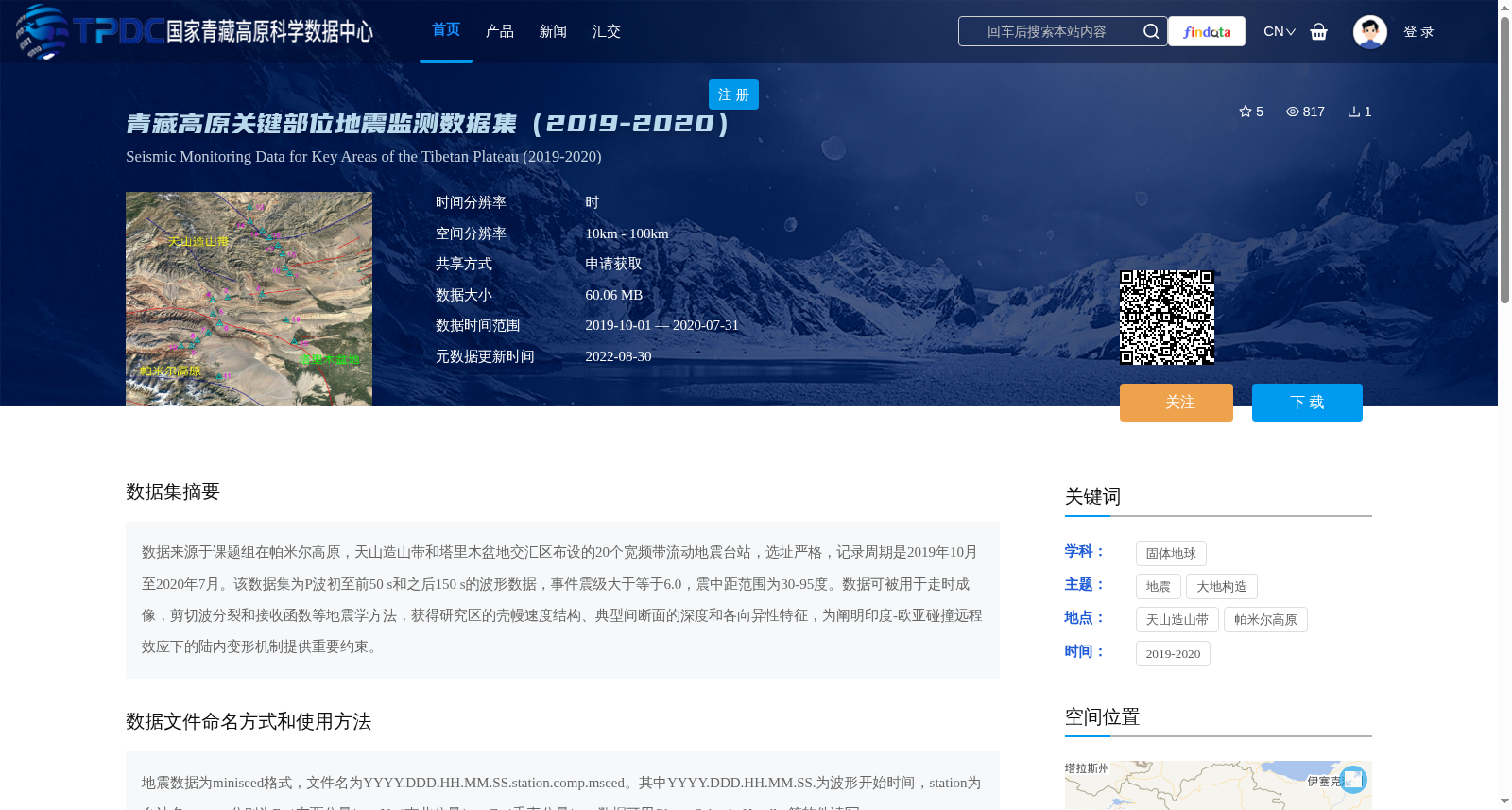Click the eye view count icon
This screenshot has height=810, width=1512.
pyautogui.click(x=1293, y=112)
